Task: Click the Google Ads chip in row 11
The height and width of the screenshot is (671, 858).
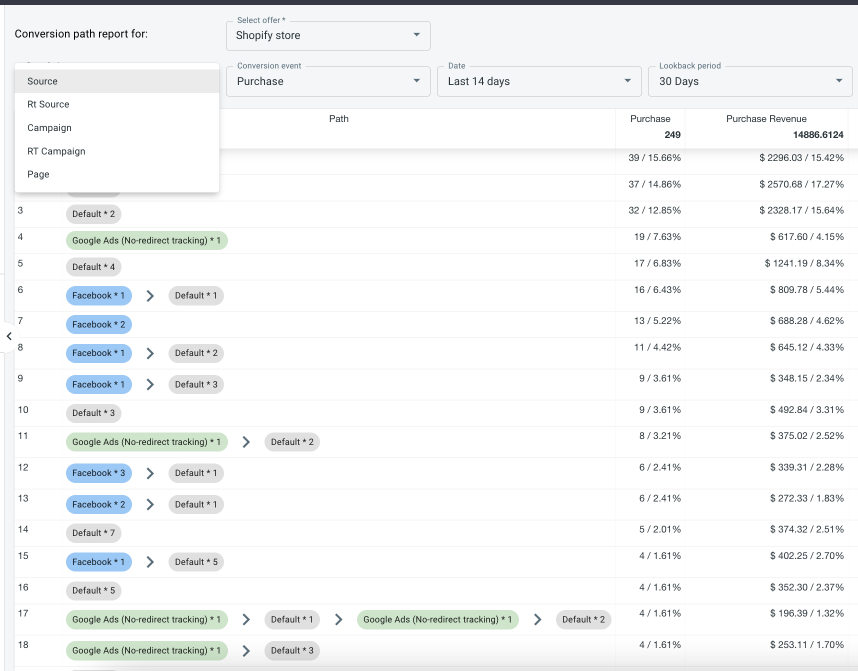Action: pyautogui.click(x=147, y=442)
